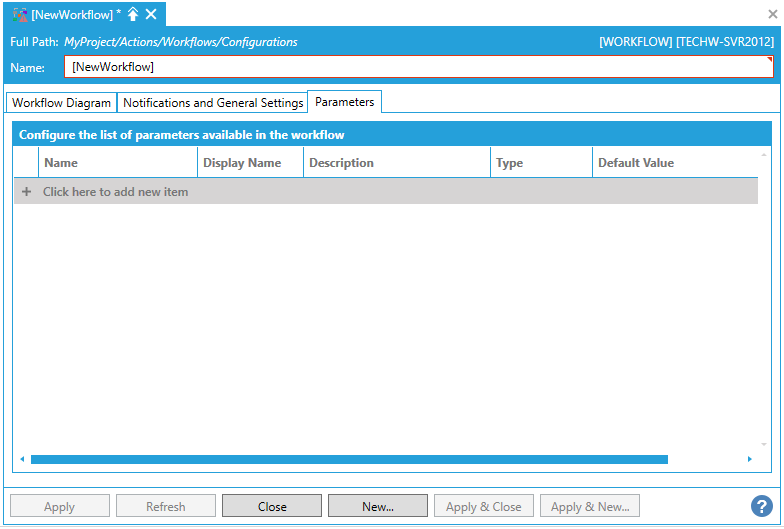Close the NewWorkflow tab with the X icon
784x529 pixels.
pyautogui.click(x=151, y=14)
